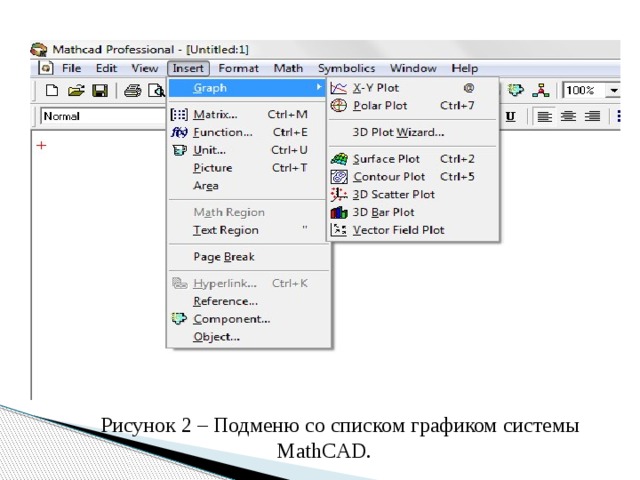
Task: Align text left in toolbar
Action: (544, 117)
